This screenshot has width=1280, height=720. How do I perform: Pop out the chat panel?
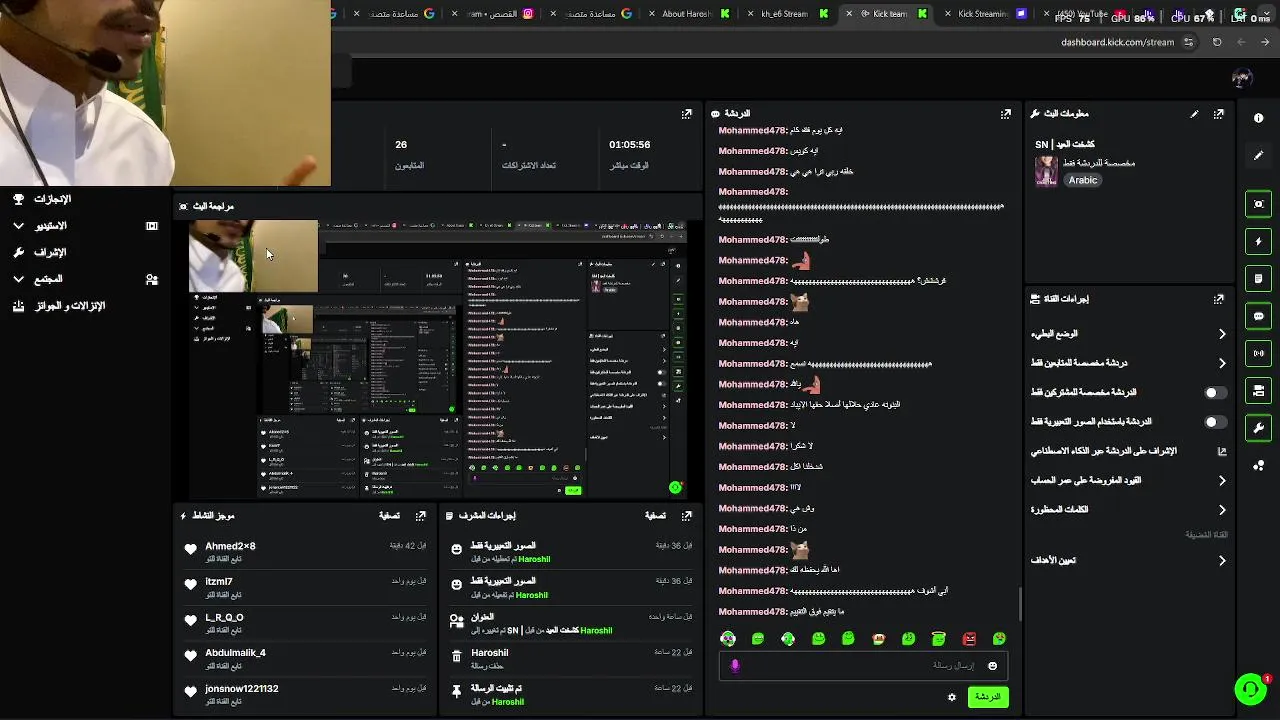coord(1006,114)
